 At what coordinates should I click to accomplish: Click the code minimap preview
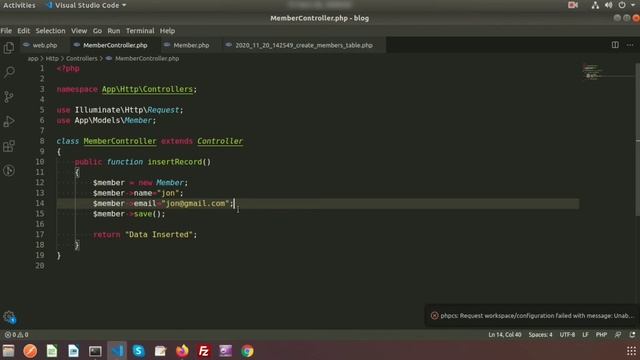(592, 71)
